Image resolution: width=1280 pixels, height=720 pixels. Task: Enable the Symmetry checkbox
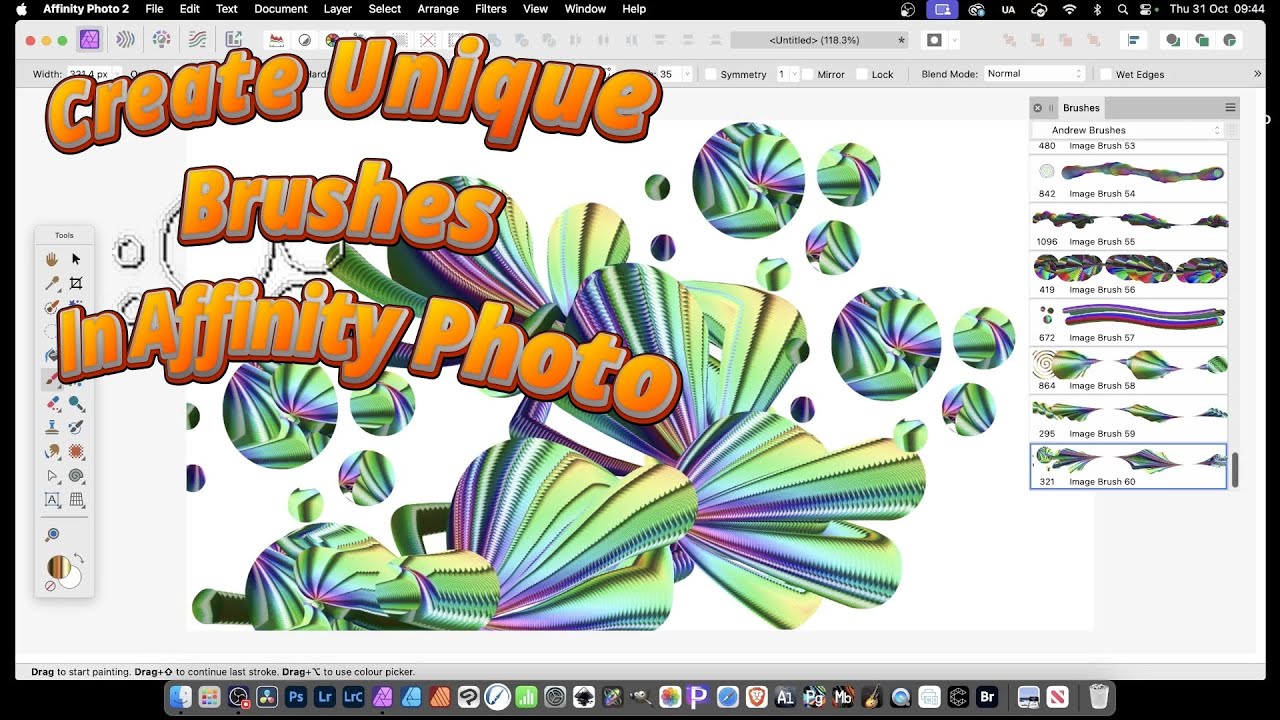(711, 74)
